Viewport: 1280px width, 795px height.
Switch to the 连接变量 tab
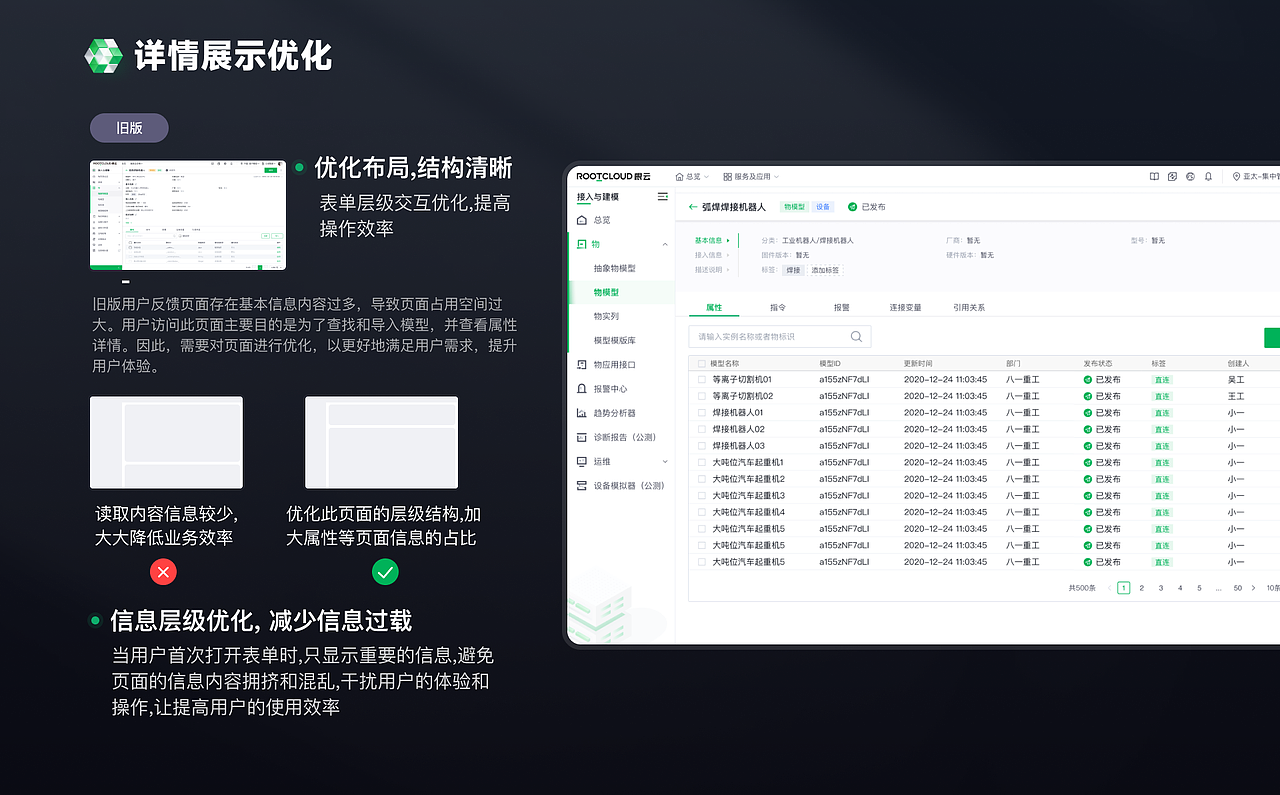point(905,307)
